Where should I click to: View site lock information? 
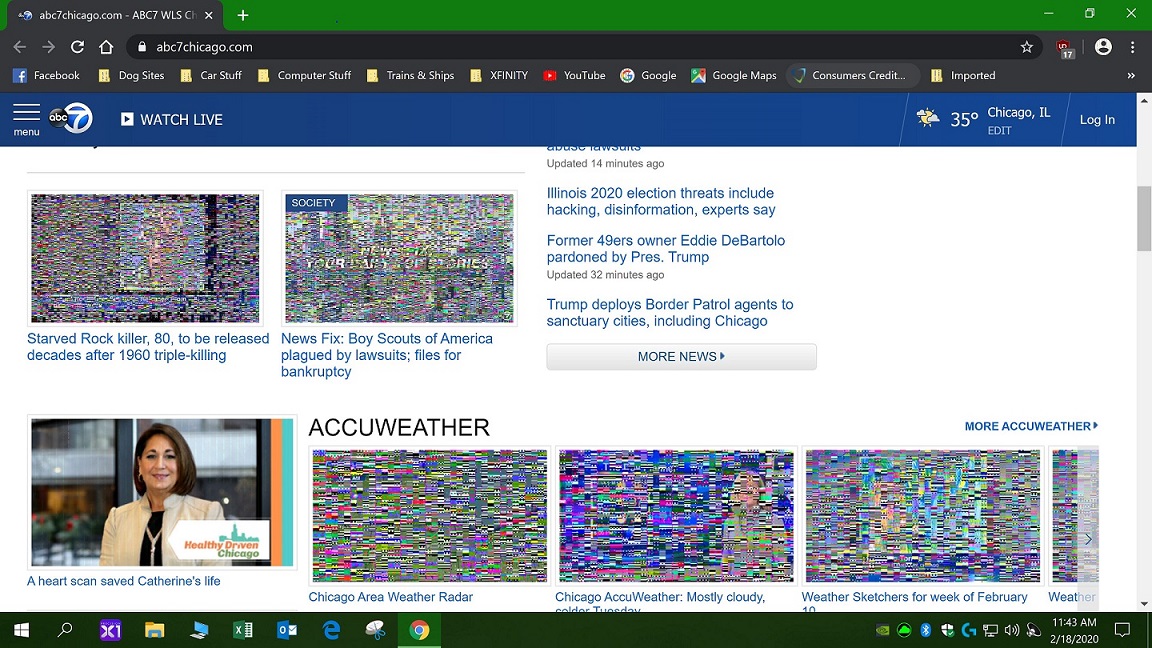[x=143, y=47]
